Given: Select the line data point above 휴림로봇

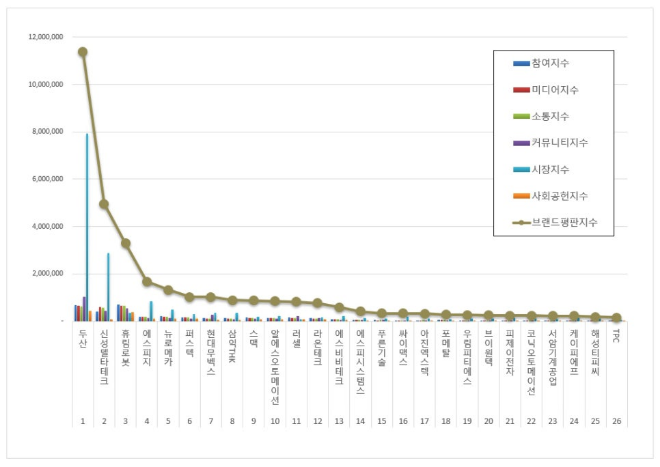Looking at the screenshot, I should click(x=125, y=243).
